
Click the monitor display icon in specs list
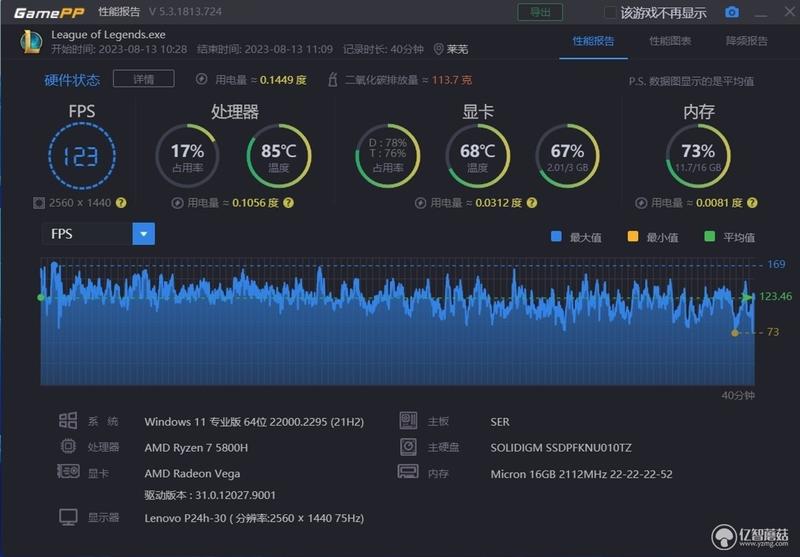pyautogui.click(x=68, y=517)
